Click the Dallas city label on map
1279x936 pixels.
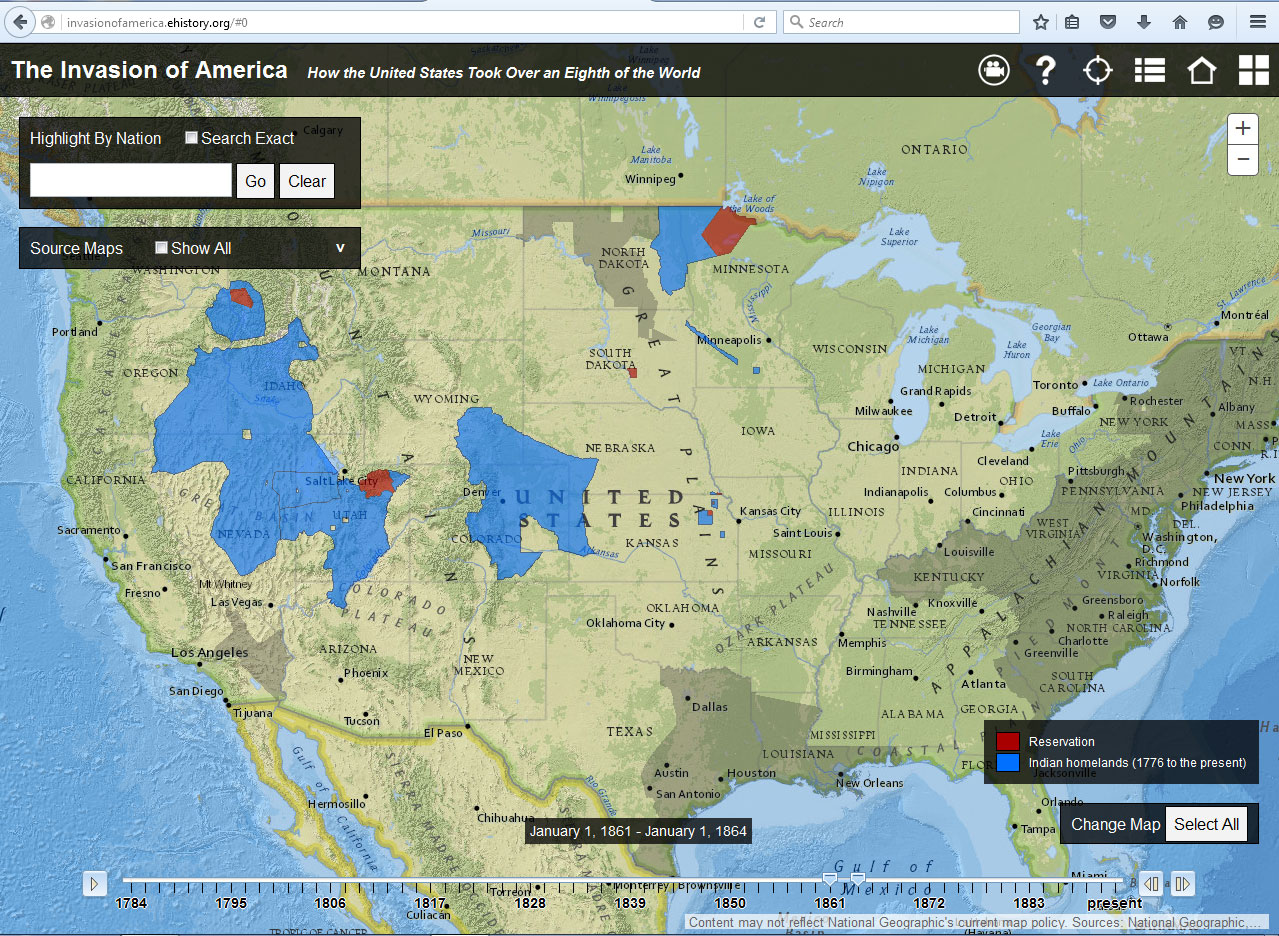[x=710, y=706]
